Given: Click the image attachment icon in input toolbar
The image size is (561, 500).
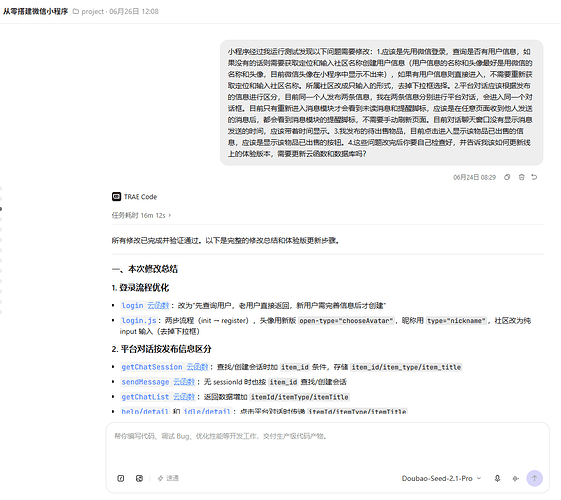Looking at the screenshot, I should point(140,478).
